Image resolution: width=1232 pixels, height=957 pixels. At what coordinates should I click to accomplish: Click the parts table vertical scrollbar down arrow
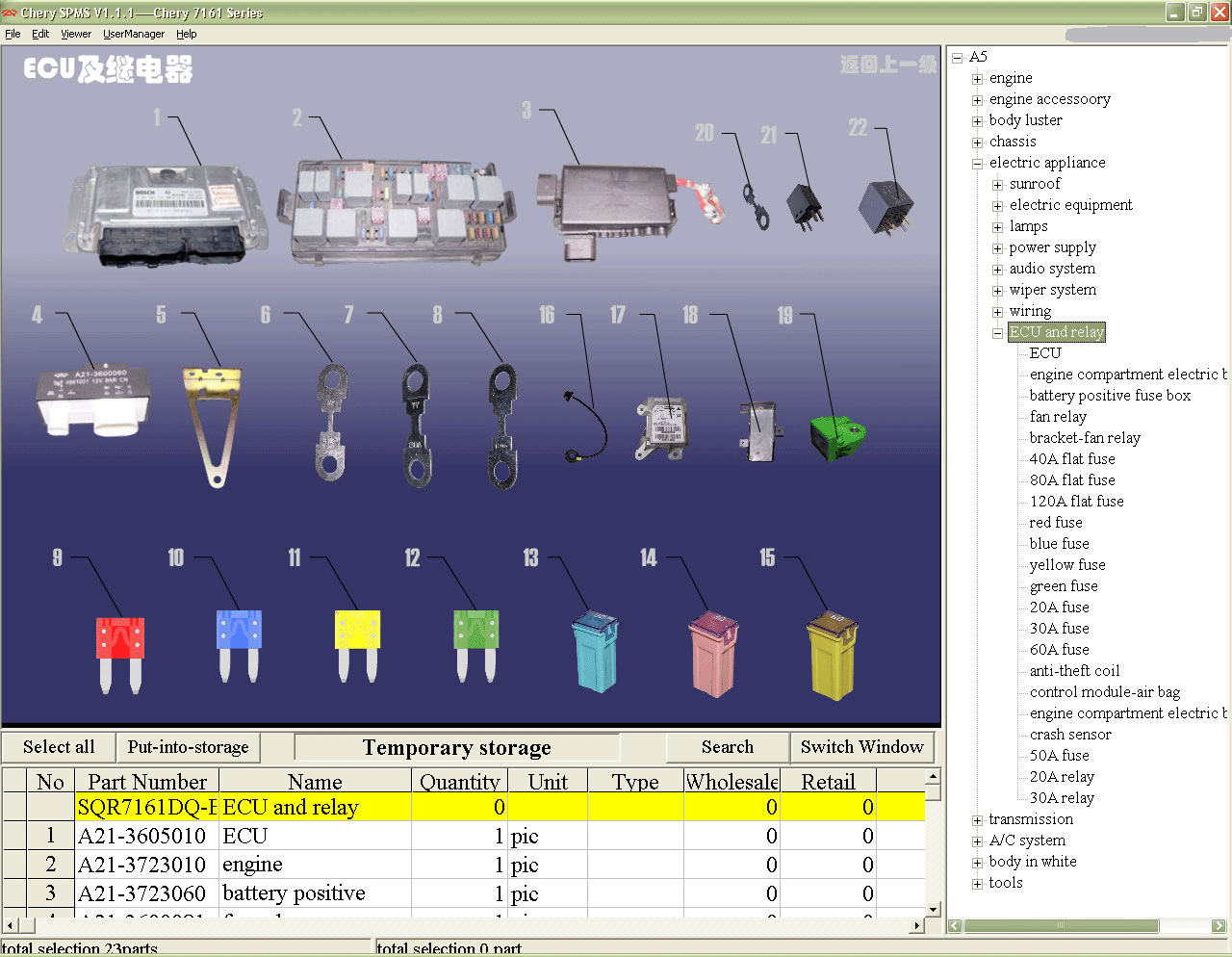[932, 909]
